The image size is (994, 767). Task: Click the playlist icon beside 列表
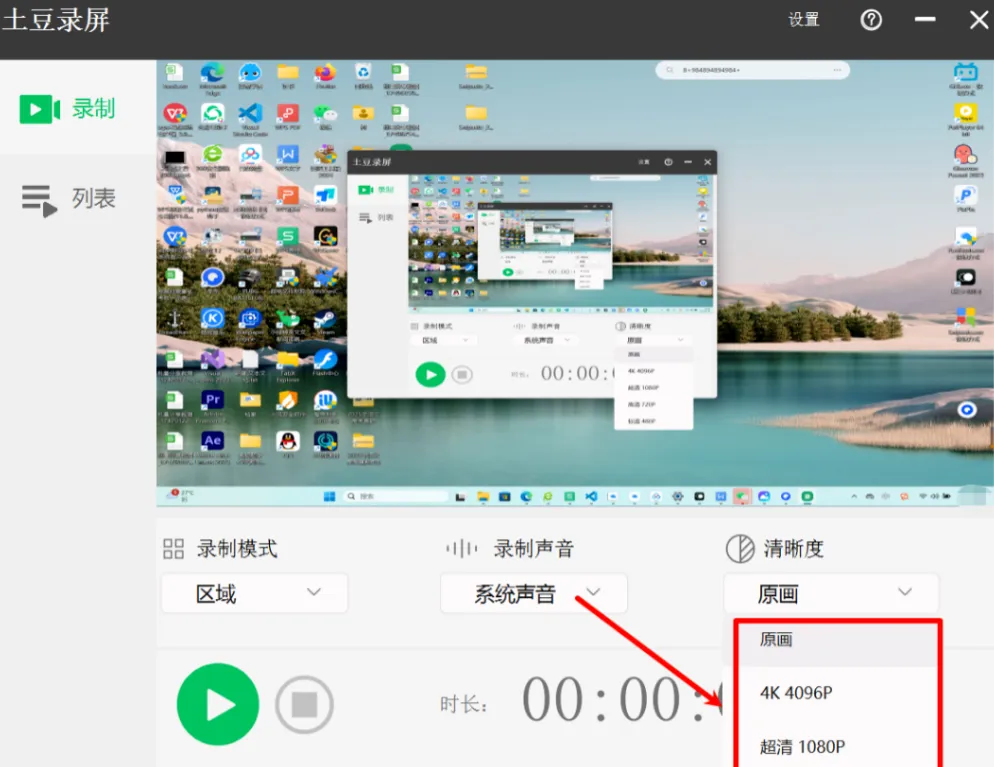click(39, 200)
